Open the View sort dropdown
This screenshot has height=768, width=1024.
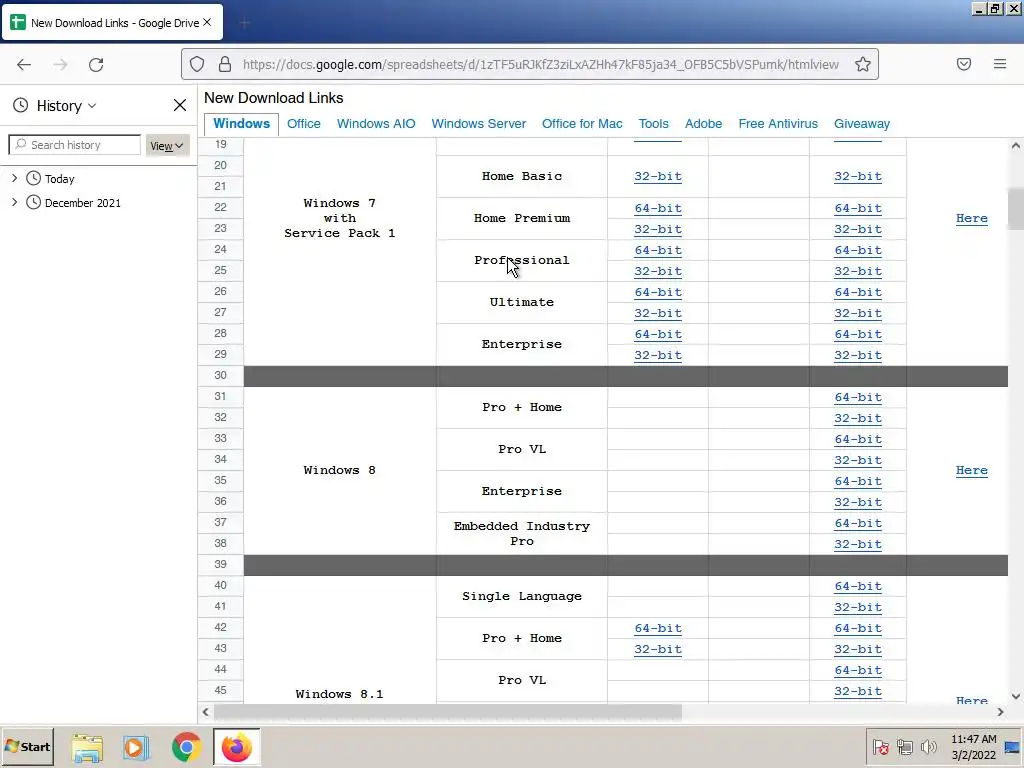(167, 146)
